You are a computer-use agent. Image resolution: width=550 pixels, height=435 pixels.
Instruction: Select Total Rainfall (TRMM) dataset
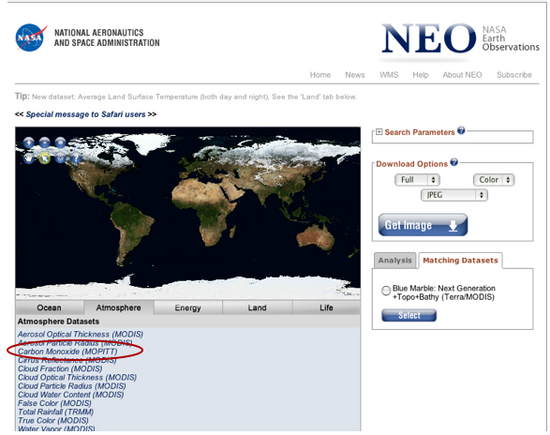(55, 412)
